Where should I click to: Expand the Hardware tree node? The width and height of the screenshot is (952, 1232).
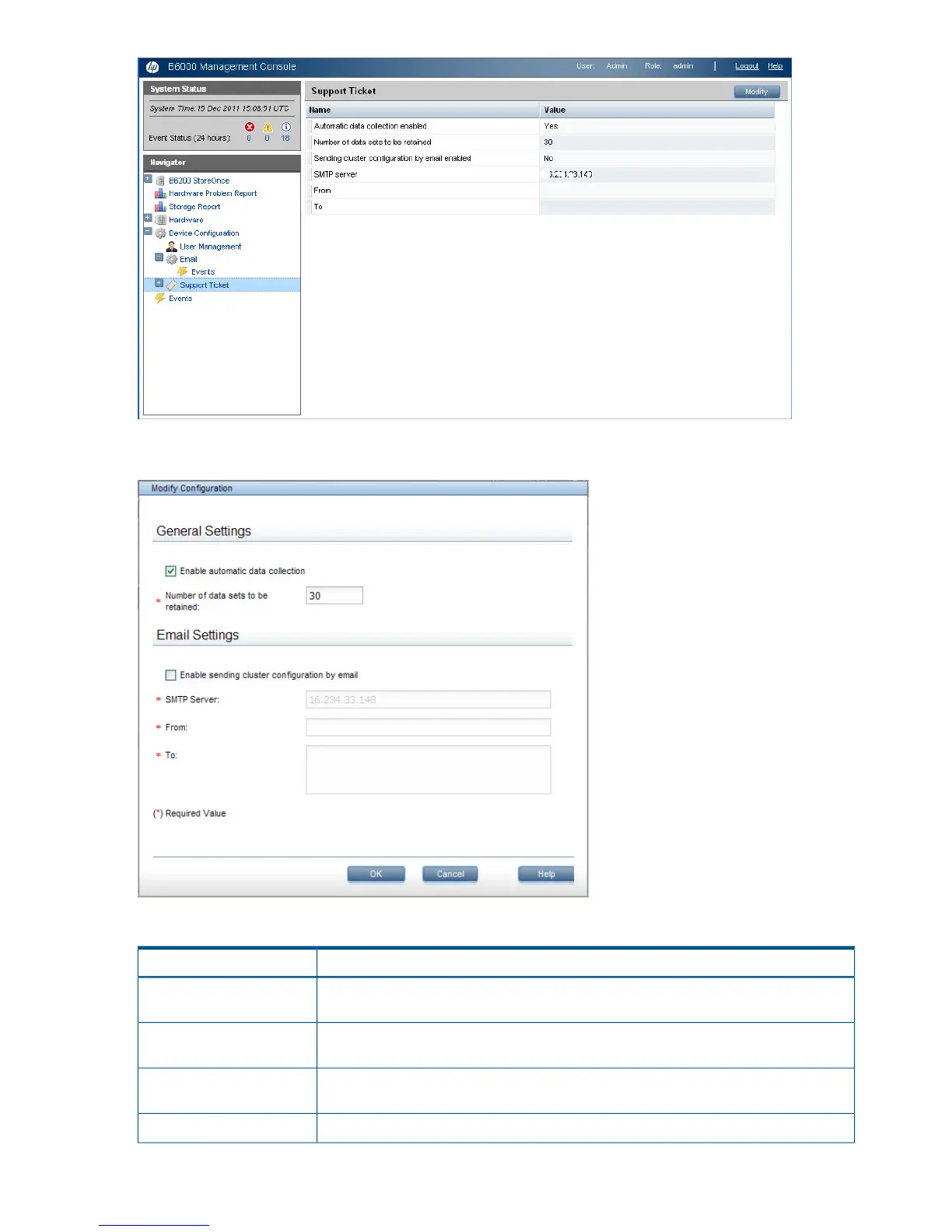click(148, 219)
